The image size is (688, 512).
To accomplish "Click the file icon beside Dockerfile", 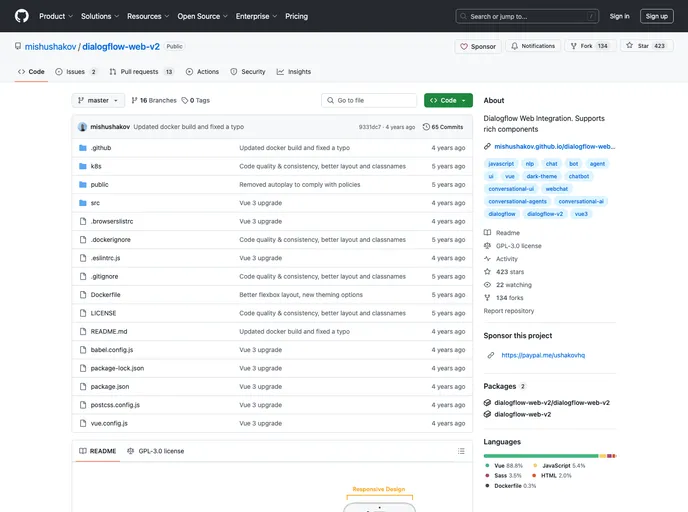I will (x=83, y=295).
